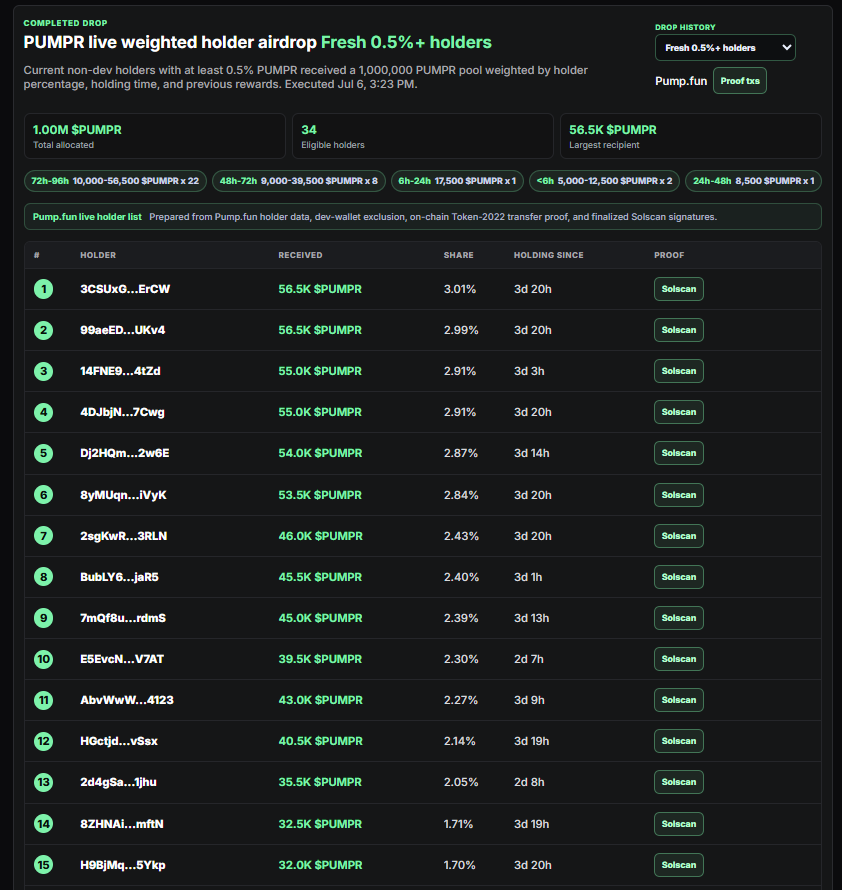
Task: Click holder address 14FNE9...4tZd
Action: 120,371
